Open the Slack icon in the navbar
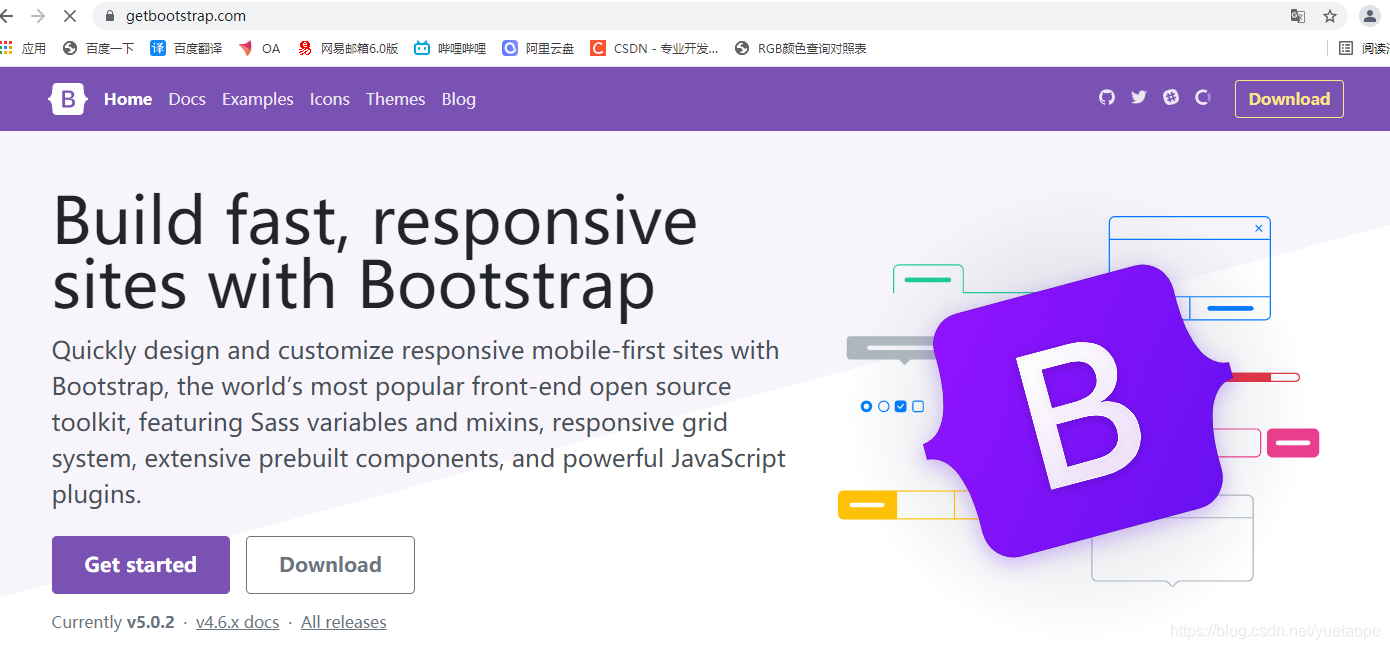 [x=1171, y=97]
